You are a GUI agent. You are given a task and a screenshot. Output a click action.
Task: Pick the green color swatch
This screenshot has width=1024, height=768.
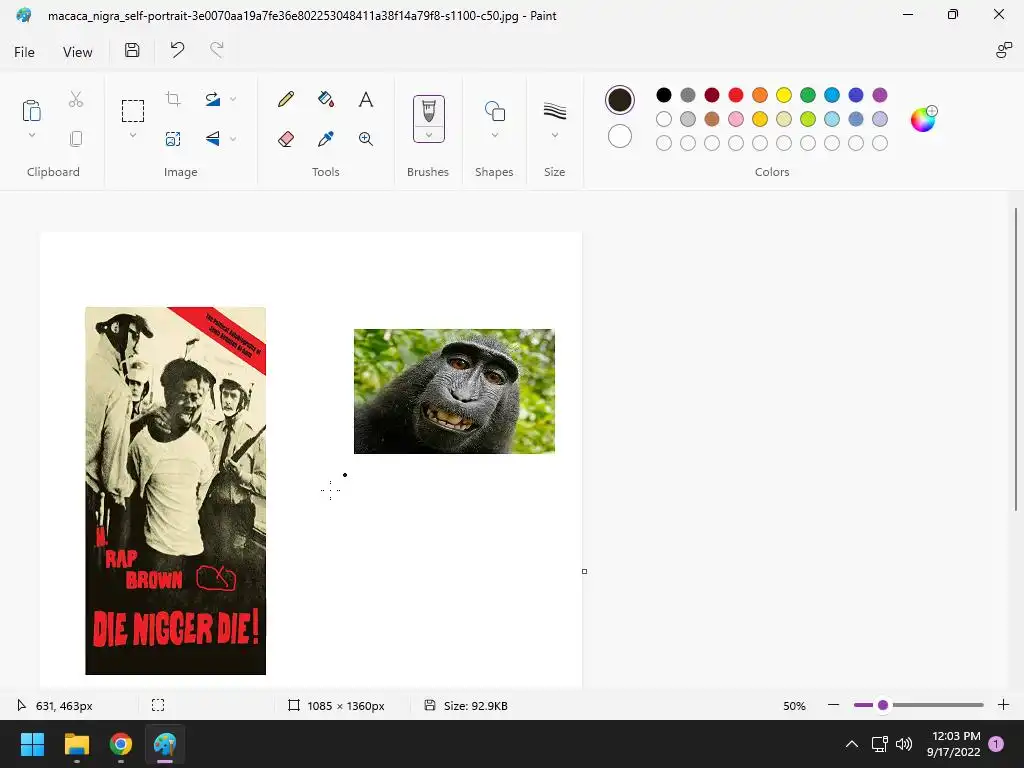pos(808,95)
